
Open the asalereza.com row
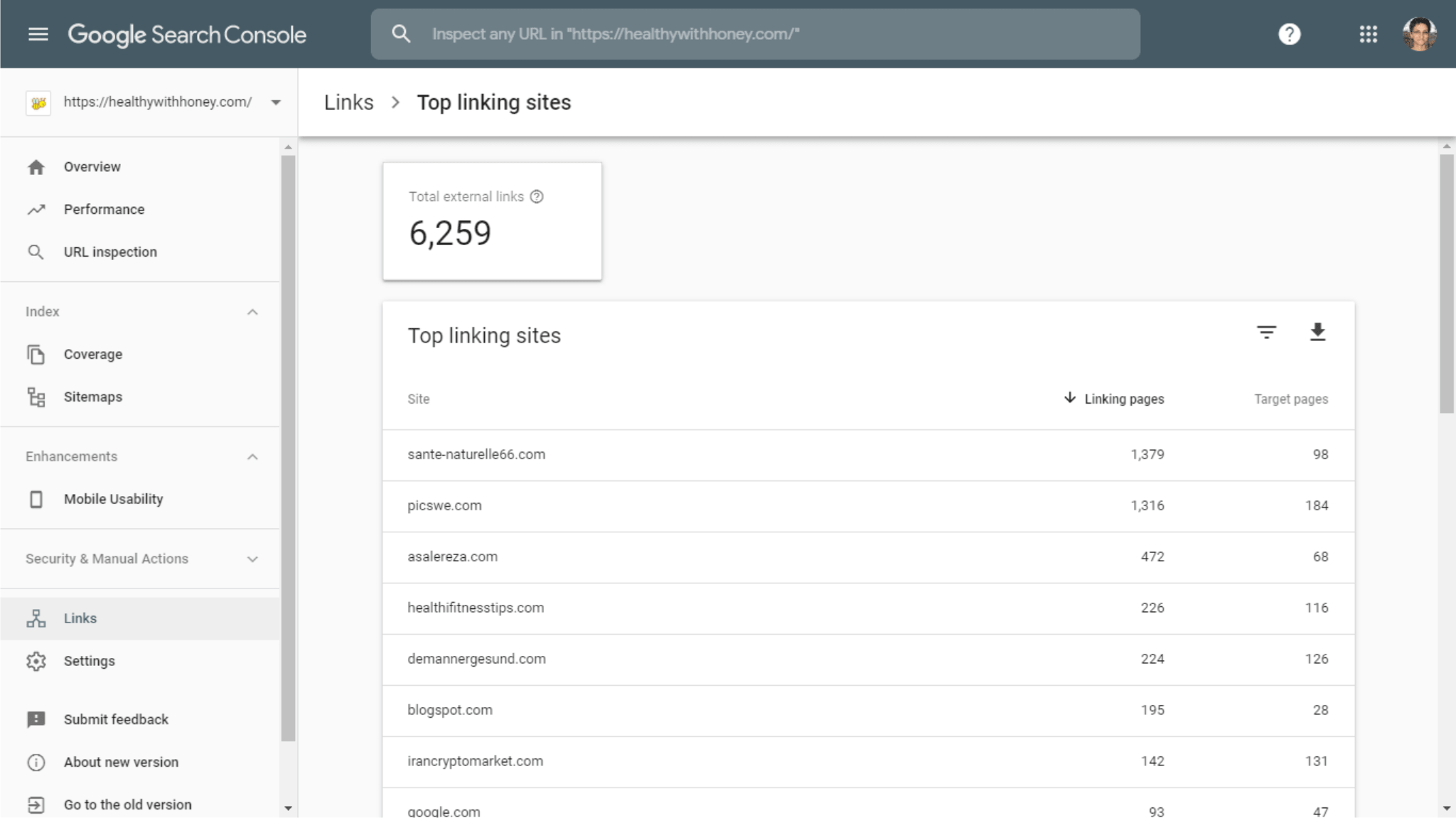pos(868,557)
